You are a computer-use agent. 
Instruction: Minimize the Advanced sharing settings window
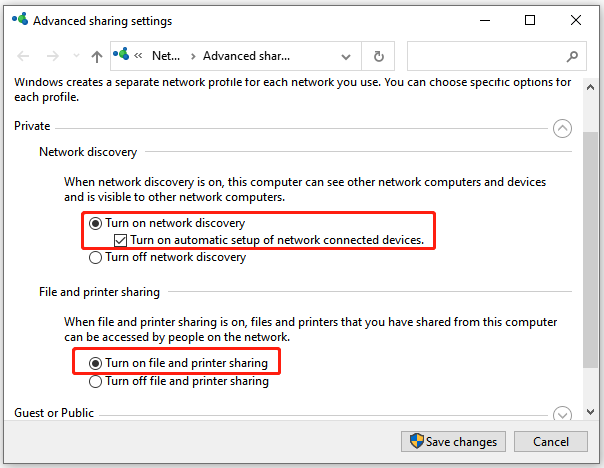coord(485,20)
